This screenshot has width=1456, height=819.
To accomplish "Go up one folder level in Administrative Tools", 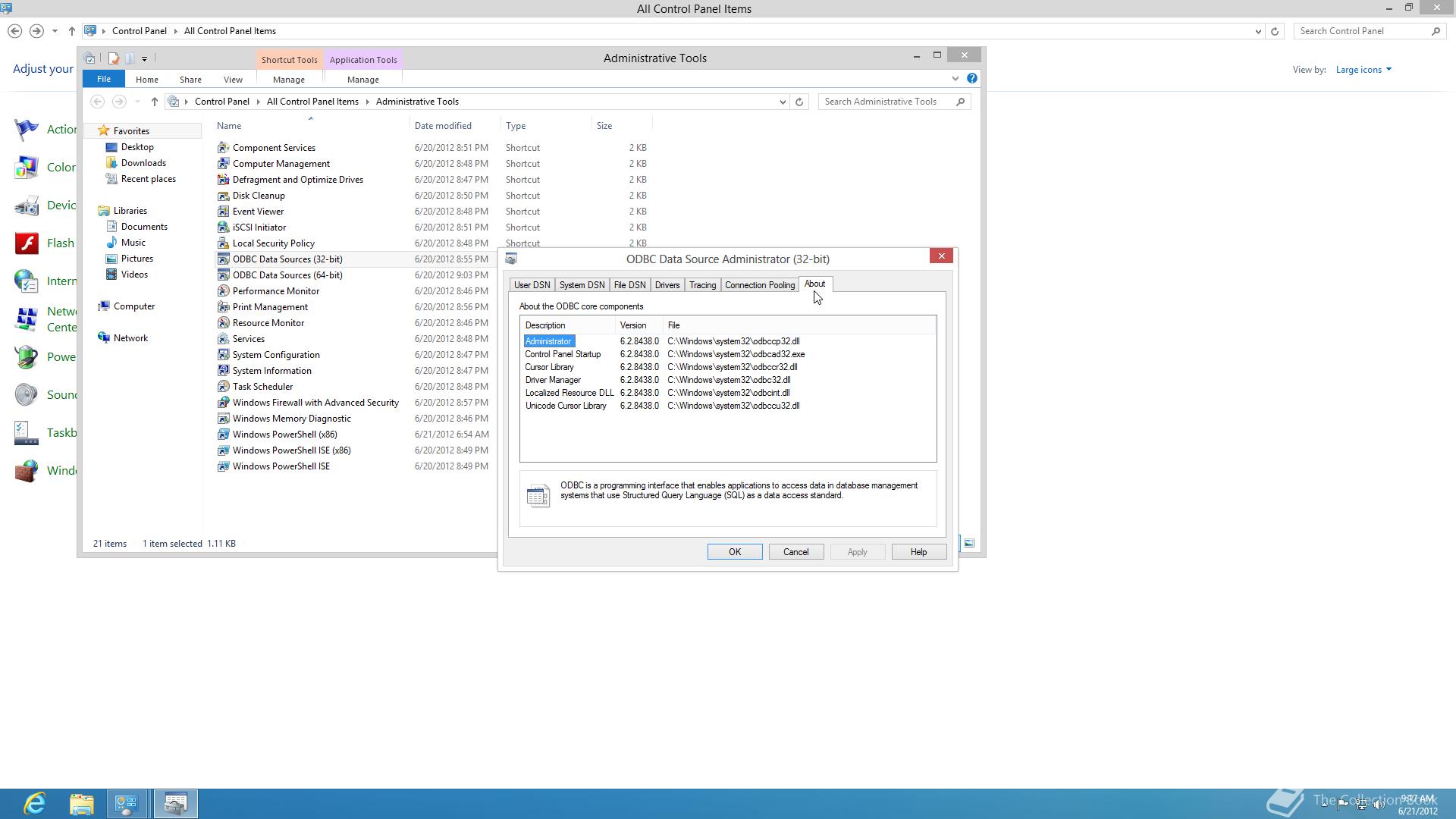I will [154, 102].
